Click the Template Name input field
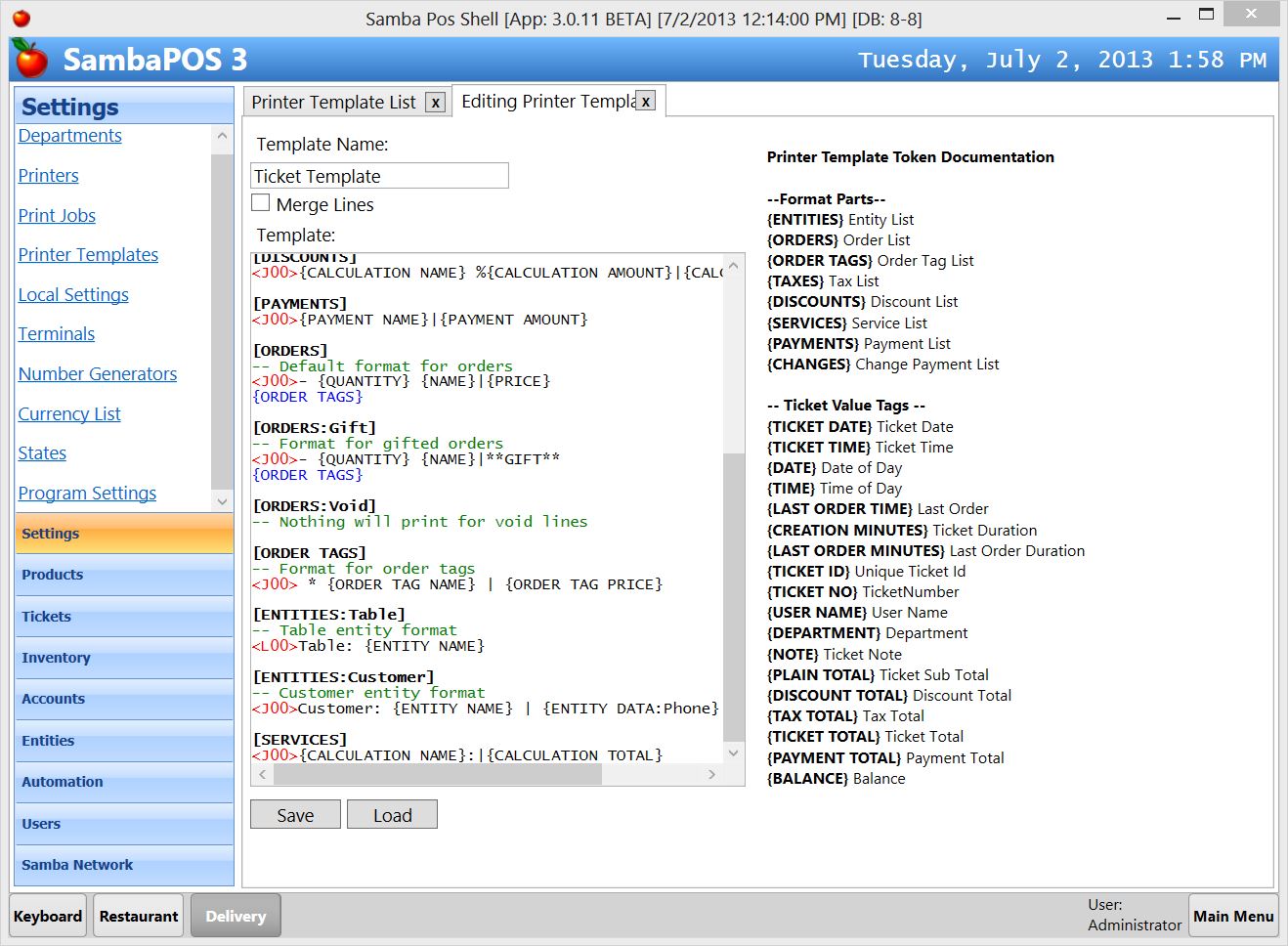 point(379,175)
